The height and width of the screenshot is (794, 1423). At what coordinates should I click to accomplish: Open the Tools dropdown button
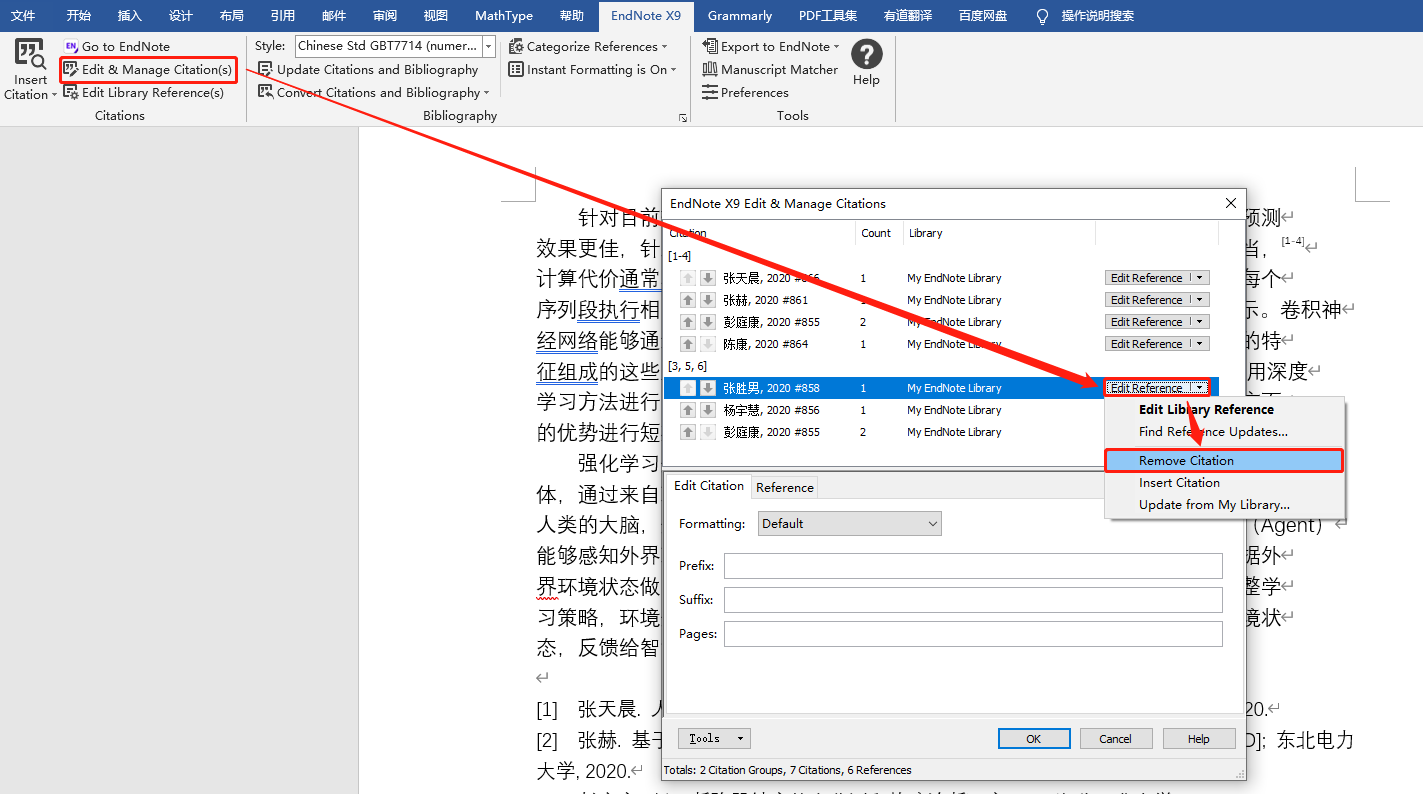(714, 738)
